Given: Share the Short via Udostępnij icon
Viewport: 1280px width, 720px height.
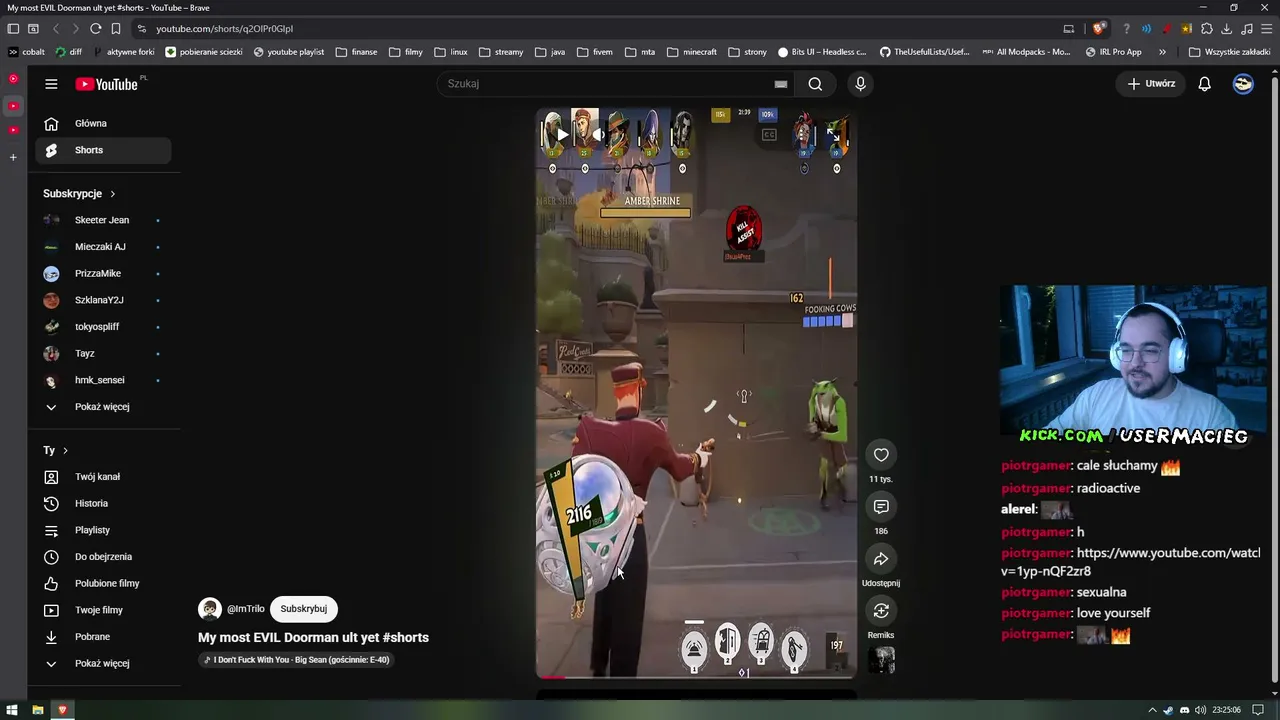Looking at the screenshot, I should [881, 559].
